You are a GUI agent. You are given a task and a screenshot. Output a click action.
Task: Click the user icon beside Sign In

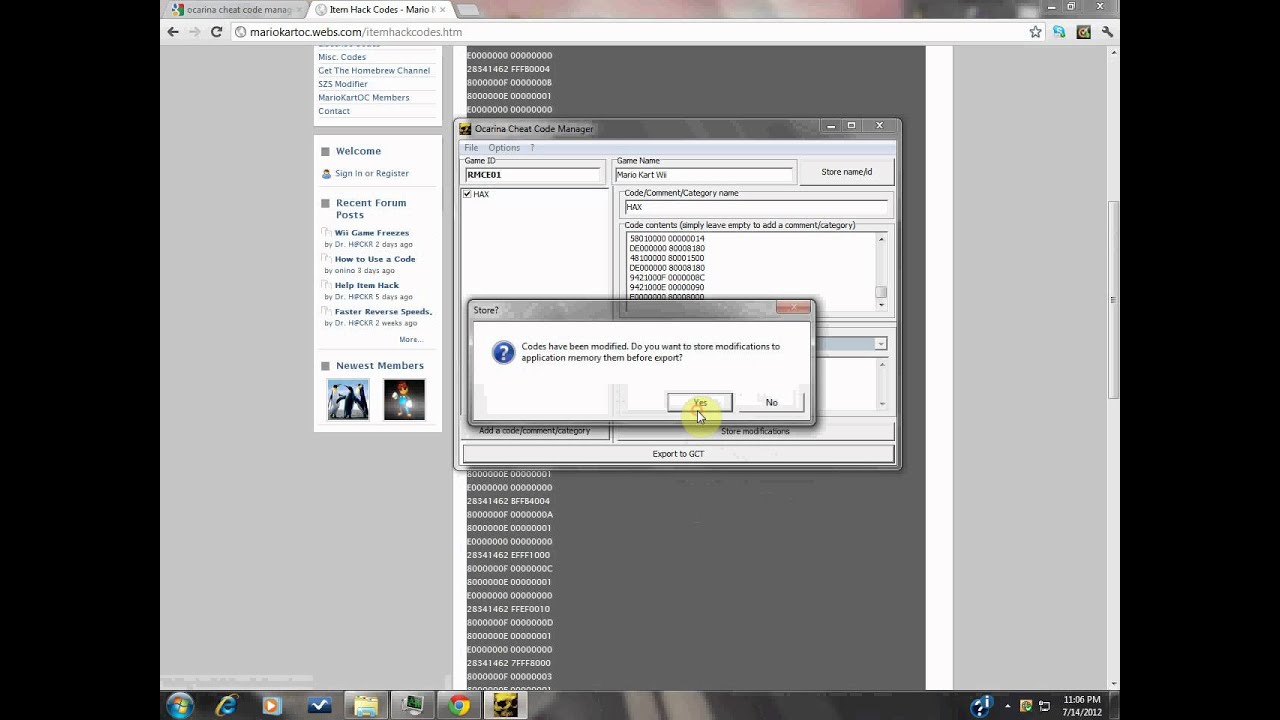326,173
